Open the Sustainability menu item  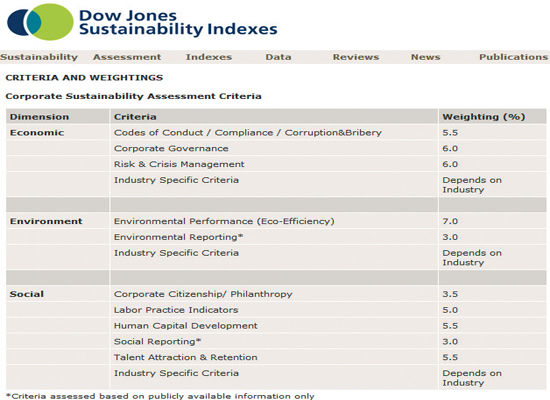click(39, 57)
